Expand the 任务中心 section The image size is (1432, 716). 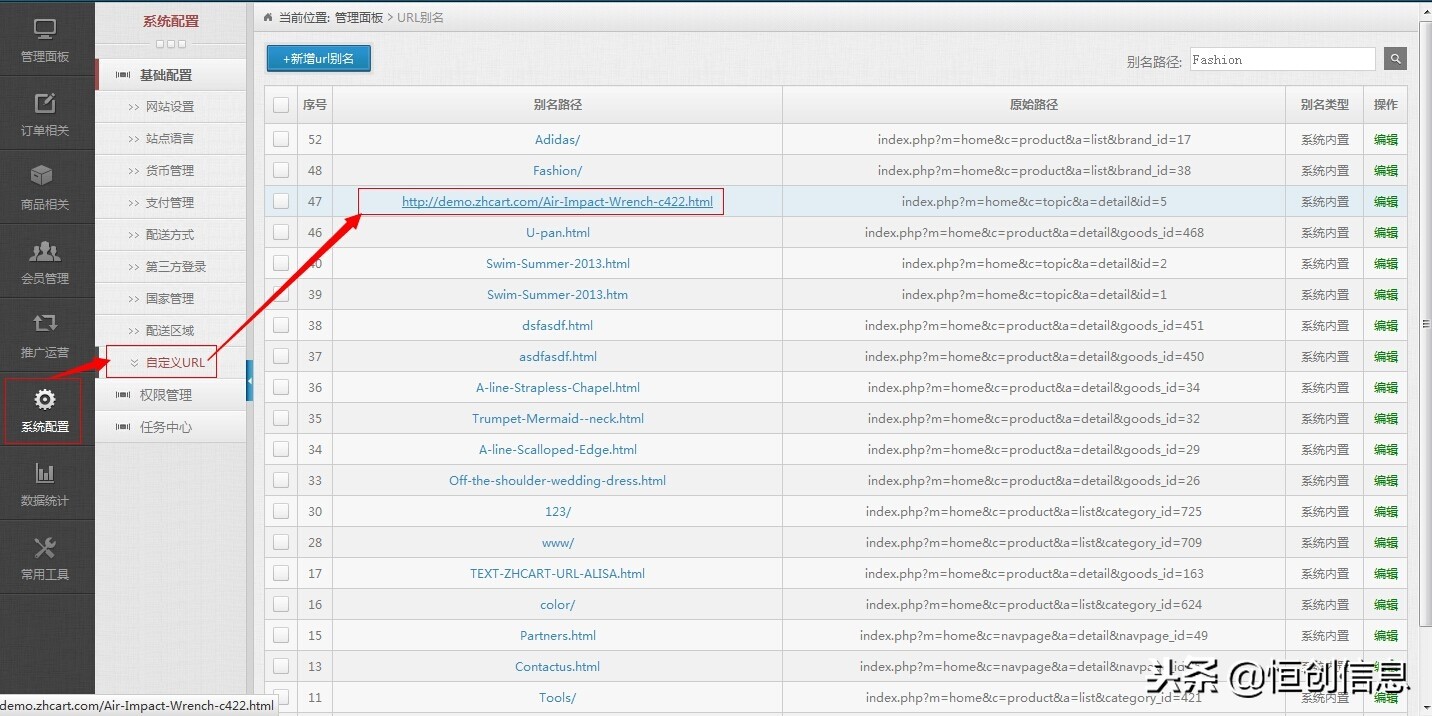171,427
